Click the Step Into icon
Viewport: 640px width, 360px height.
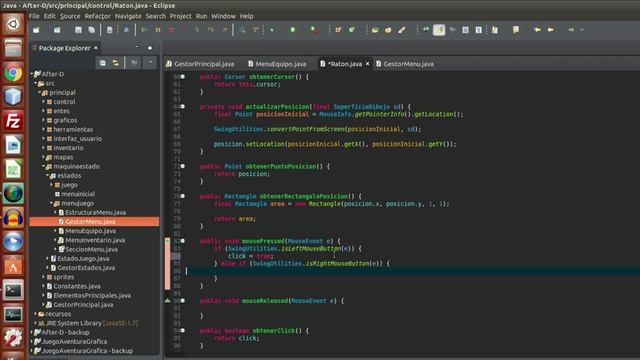click(x=197, y=30)
